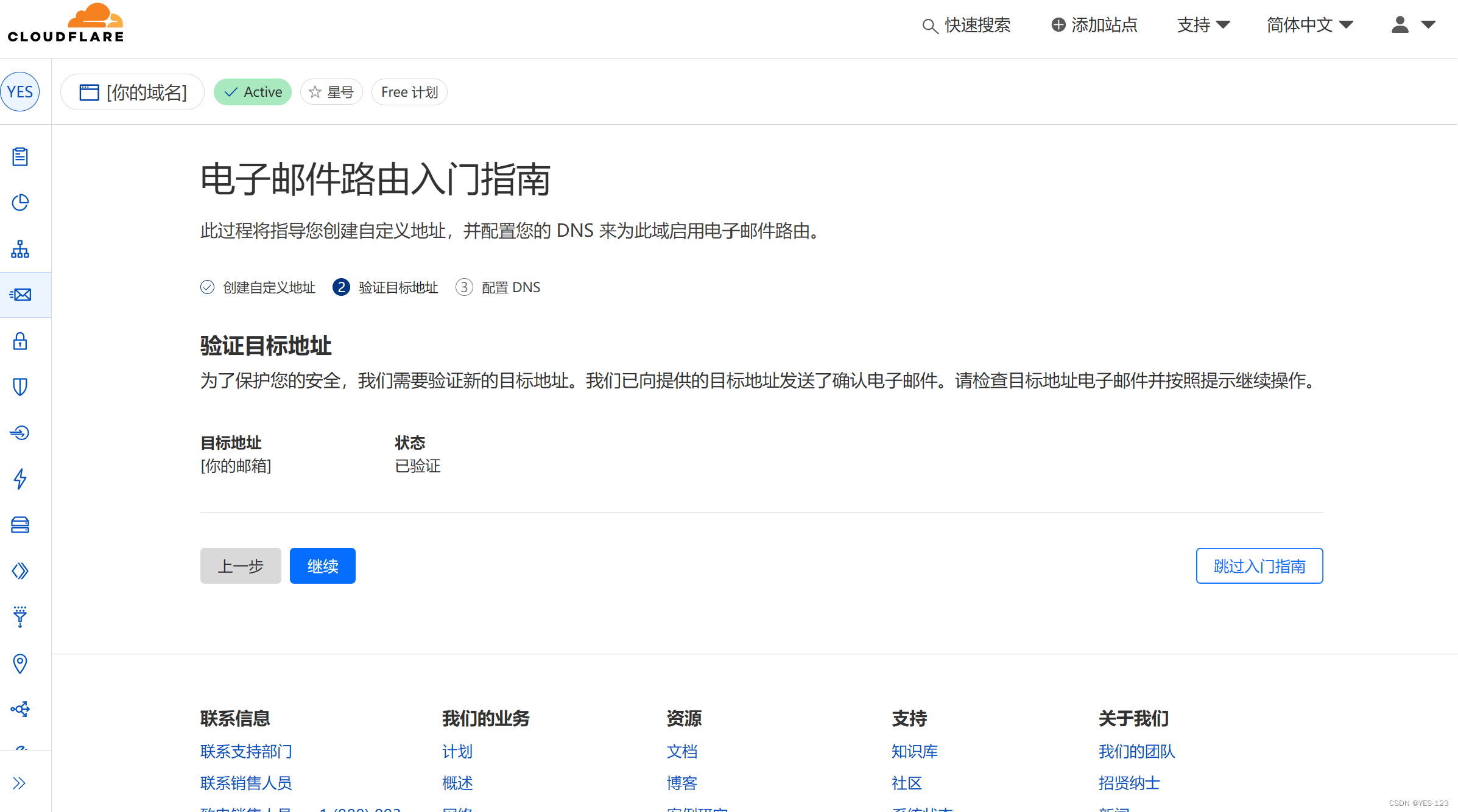Toggle the 星号 star on the domain
This screenshot has width=1458, height=812.
point(331,92)
